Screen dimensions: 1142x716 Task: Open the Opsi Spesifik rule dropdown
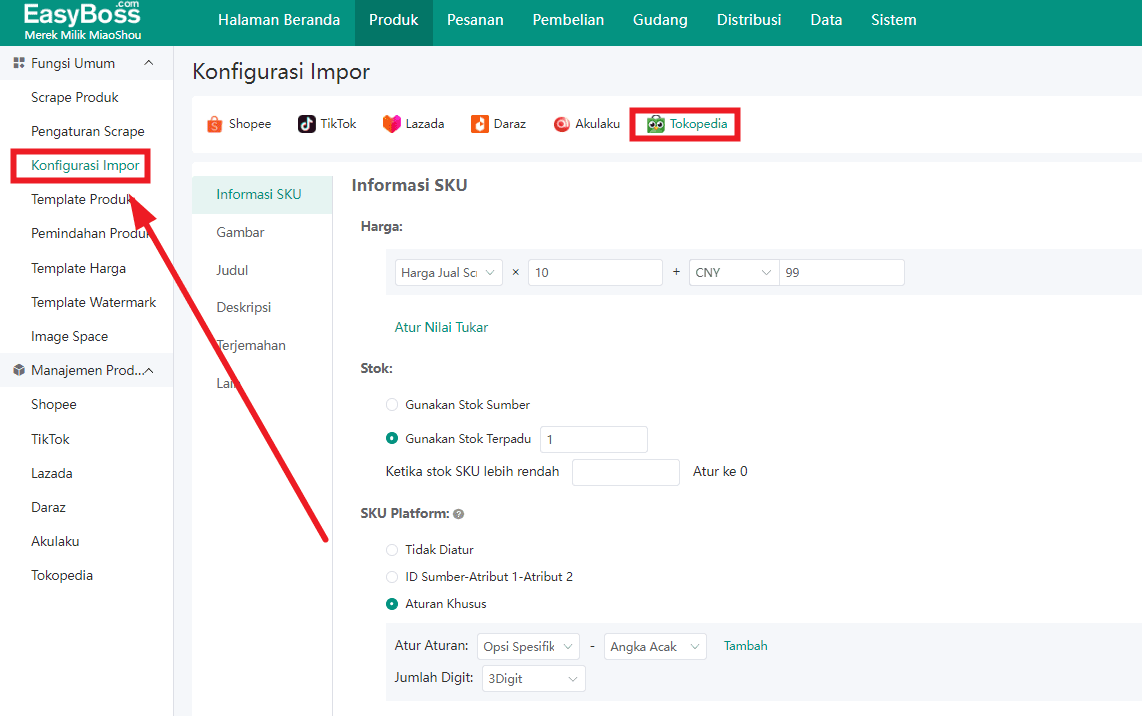(x=529, y=647)
